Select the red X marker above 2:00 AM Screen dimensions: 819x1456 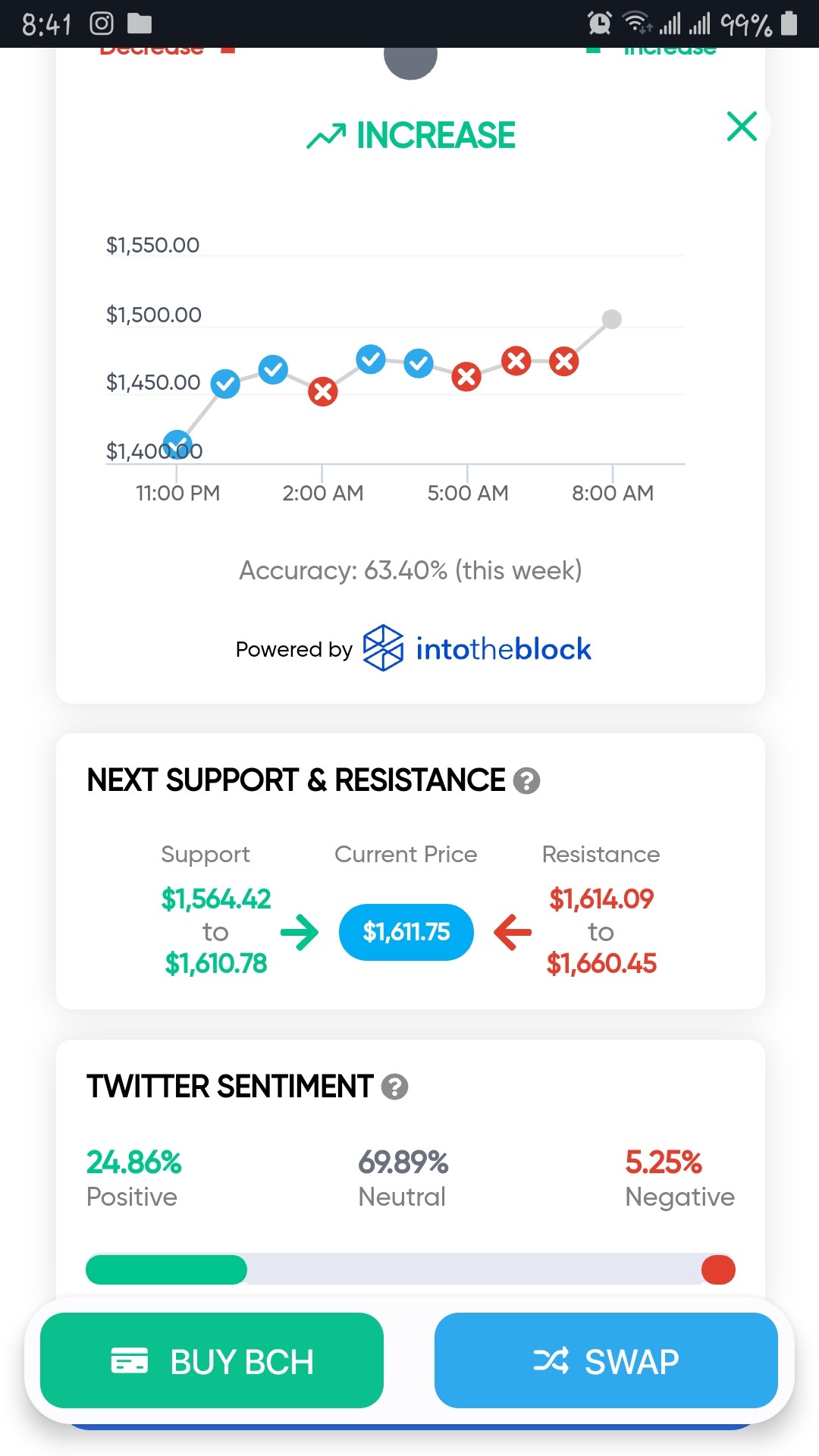pos(322,391)
